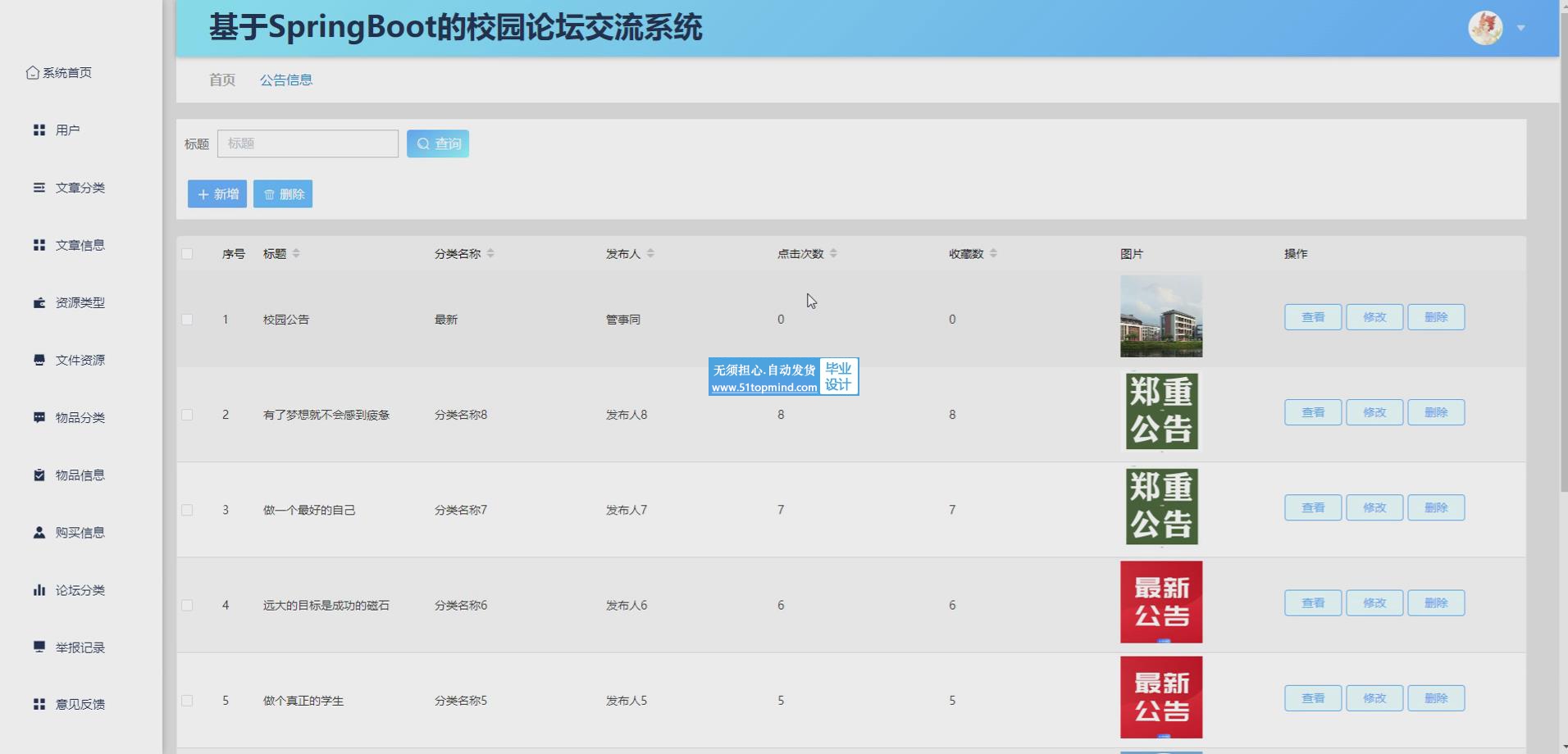The height and width of the screenshot is (754, 1568).
Task: Open 购买信息 via the person icon
Action: [39, 533]
